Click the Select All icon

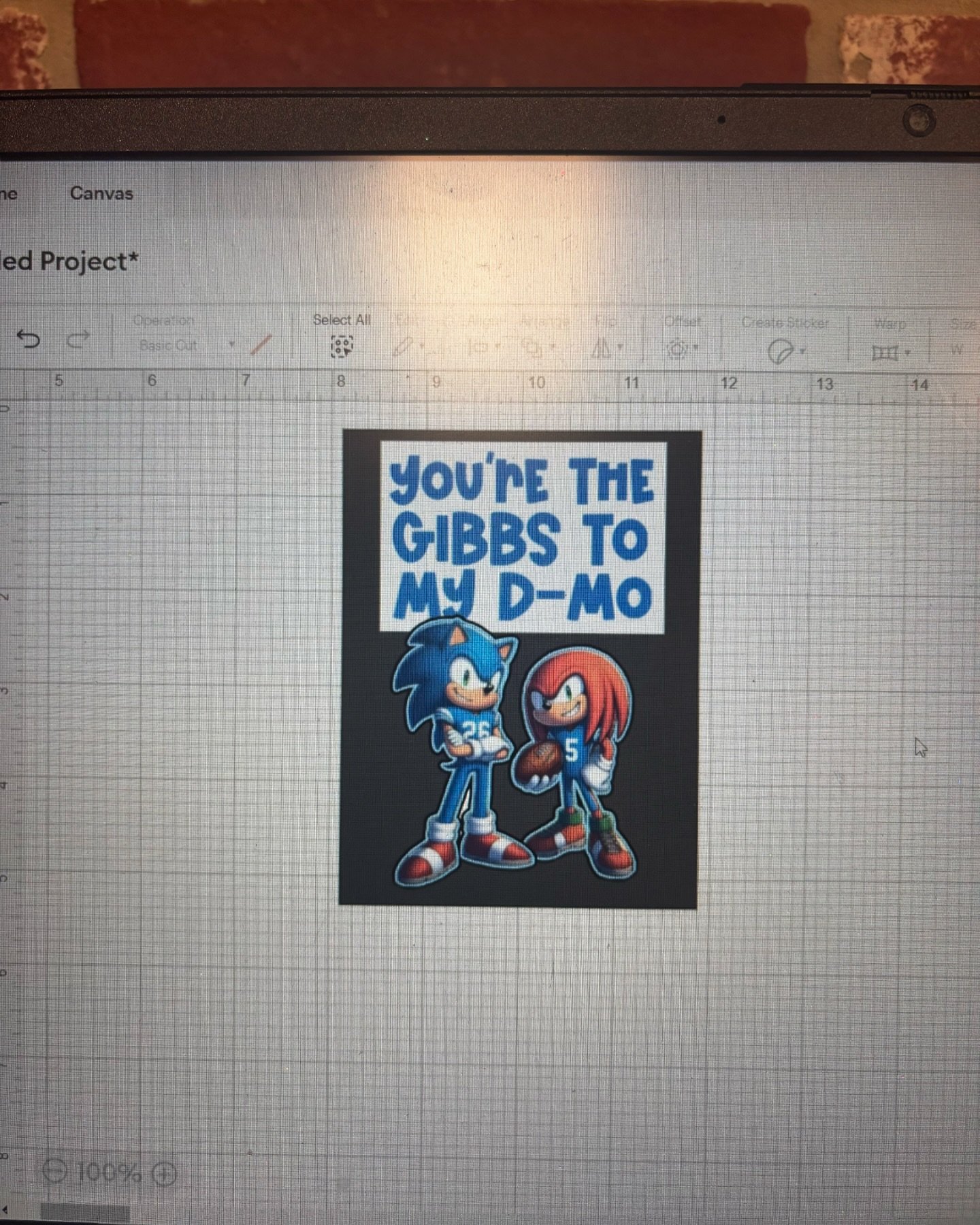(x=342, y=346)
